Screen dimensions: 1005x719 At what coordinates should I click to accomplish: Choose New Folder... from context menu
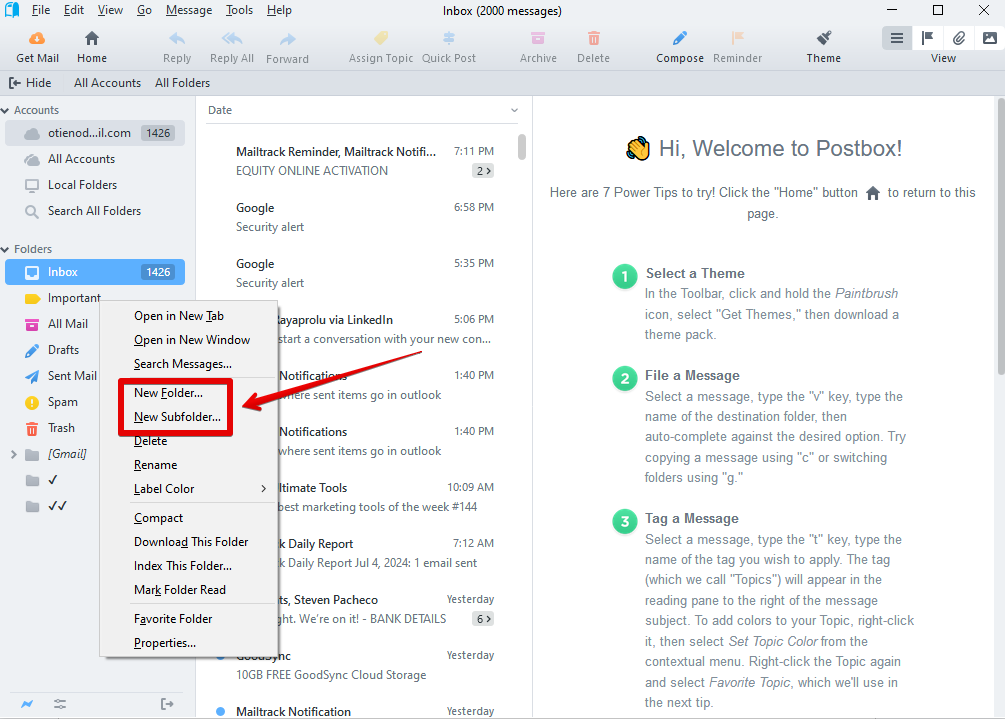click(x=169, y=393)
